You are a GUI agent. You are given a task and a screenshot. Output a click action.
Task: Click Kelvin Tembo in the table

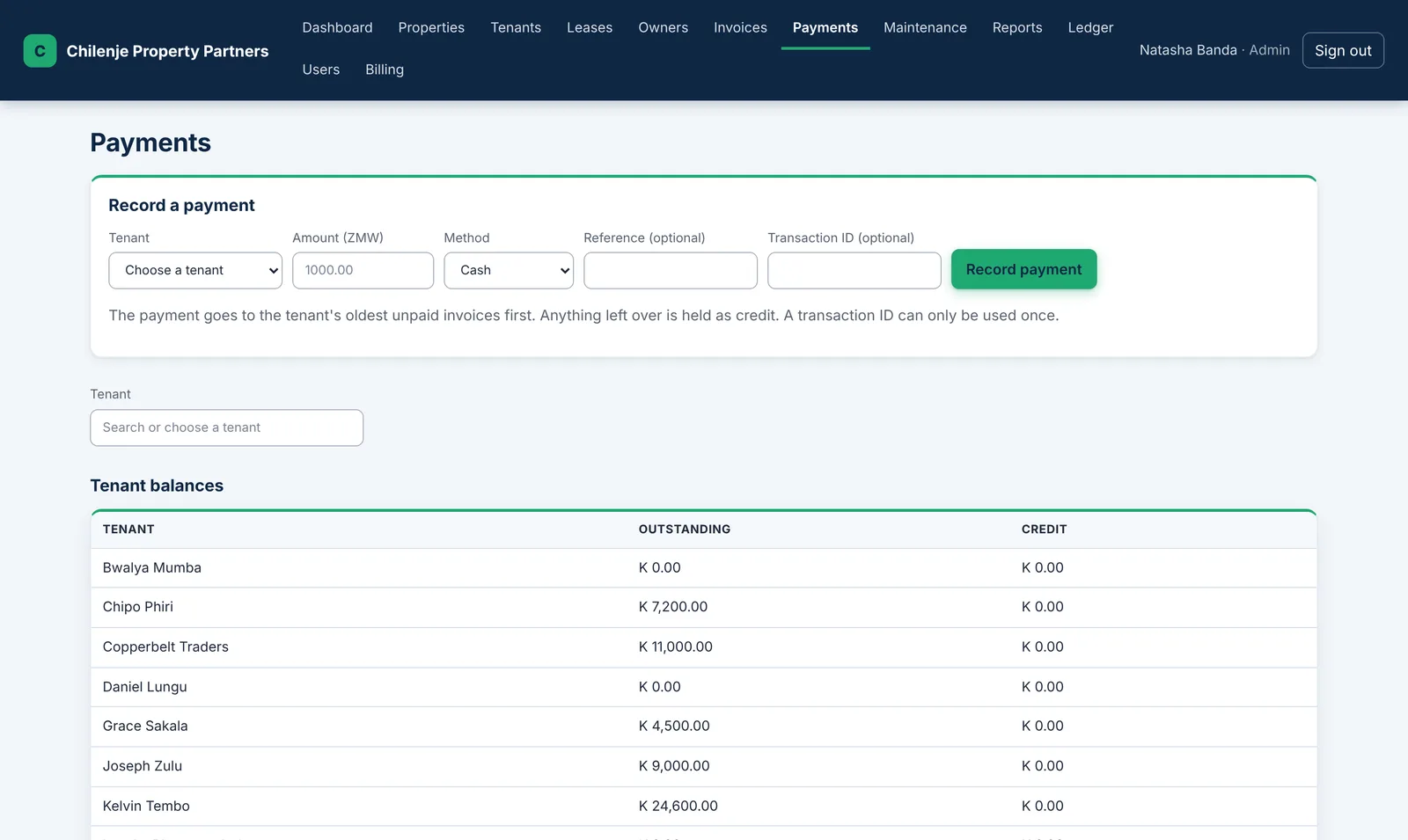point(146,806)
